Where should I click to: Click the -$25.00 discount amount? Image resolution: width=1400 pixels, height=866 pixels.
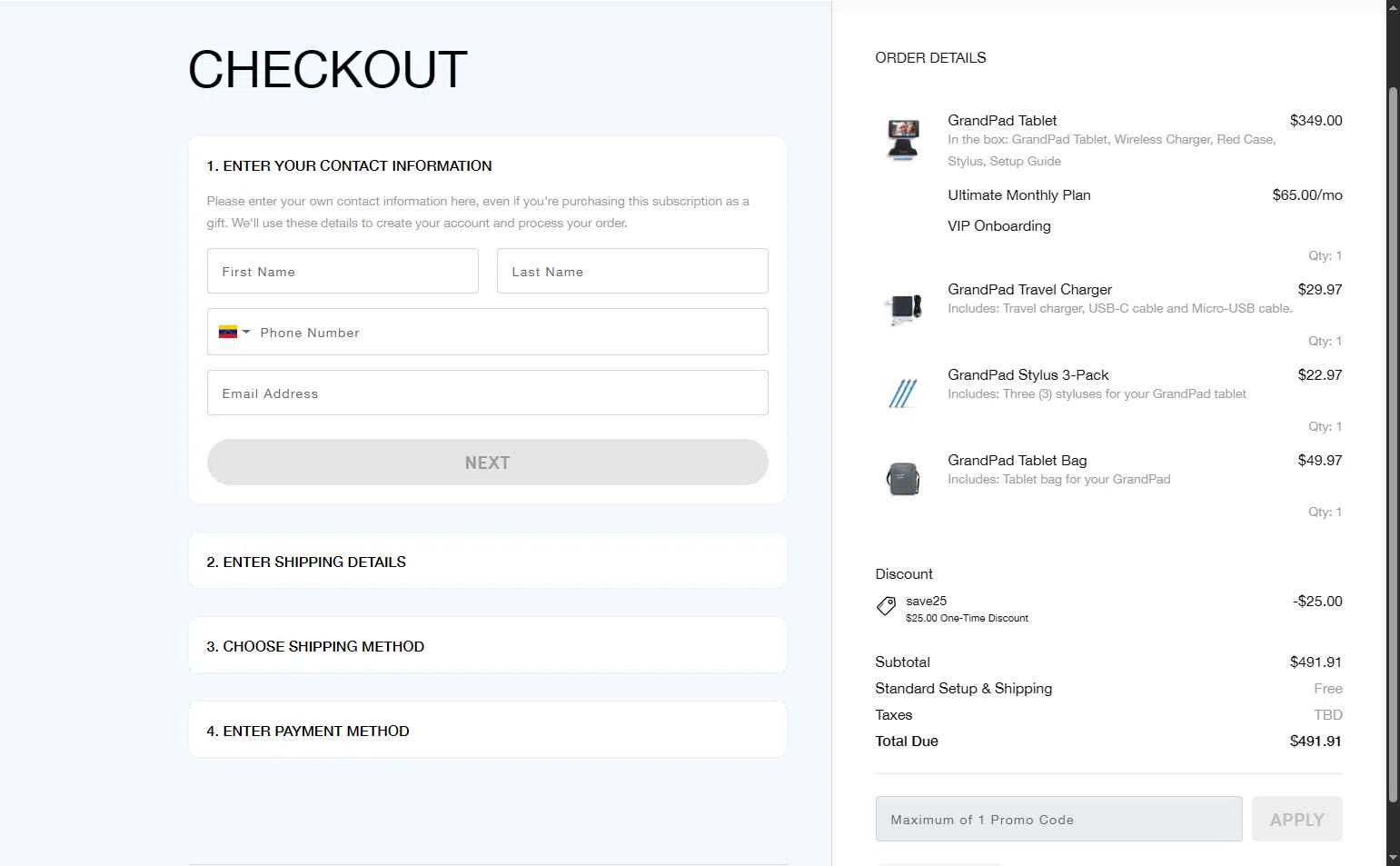(1317, 601)
